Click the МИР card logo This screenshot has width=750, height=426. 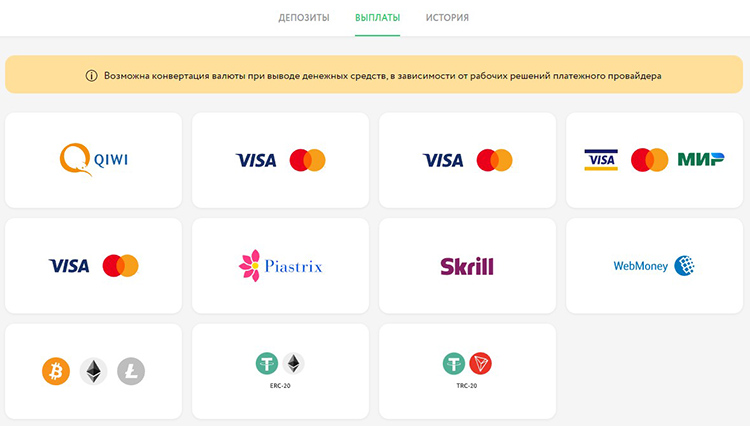701,160
